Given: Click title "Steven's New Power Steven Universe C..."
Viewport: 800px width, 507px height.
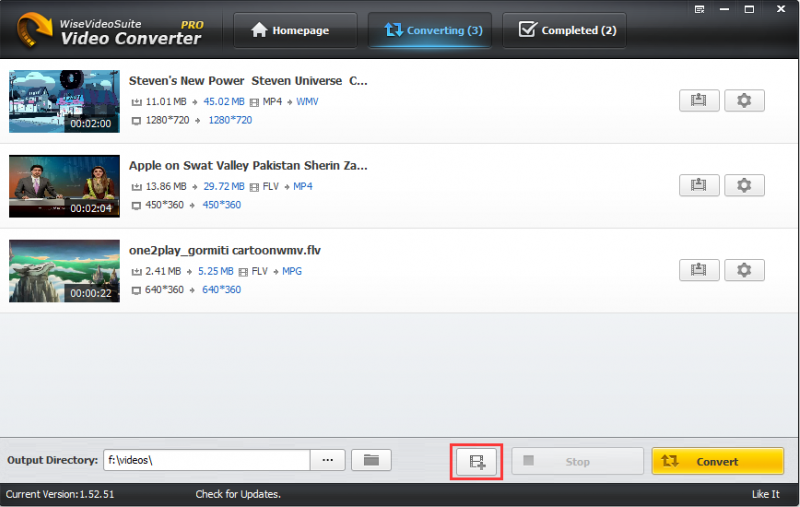Looking at the screenshot, I should [x=248, y=81].
